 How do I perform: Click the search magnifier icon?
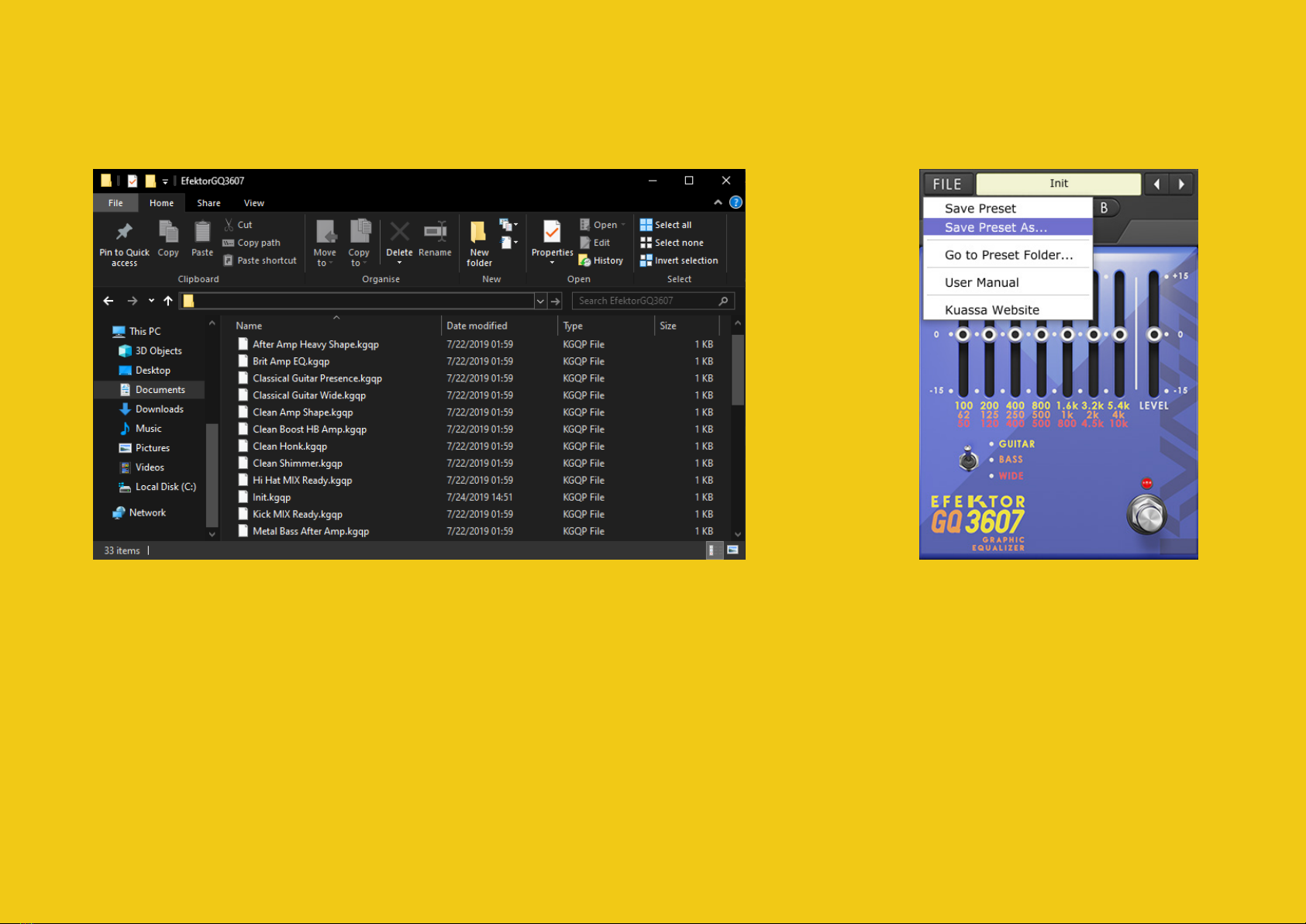tap(723, 301)
